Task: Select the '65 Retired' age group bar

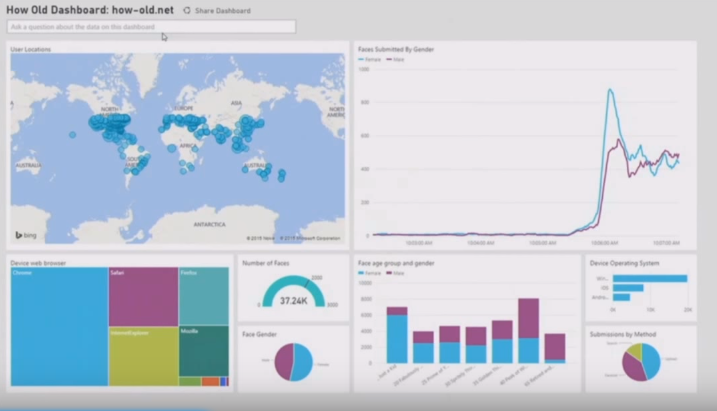Action: click(555, 348)
